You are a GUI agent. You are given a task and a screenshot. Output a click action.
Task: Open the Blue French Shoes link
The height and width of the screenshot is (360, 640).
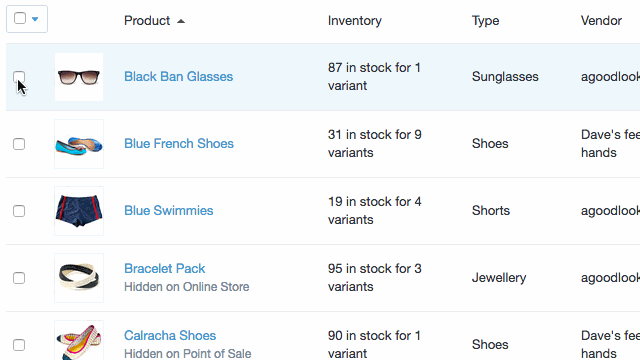tap(179, 143)
